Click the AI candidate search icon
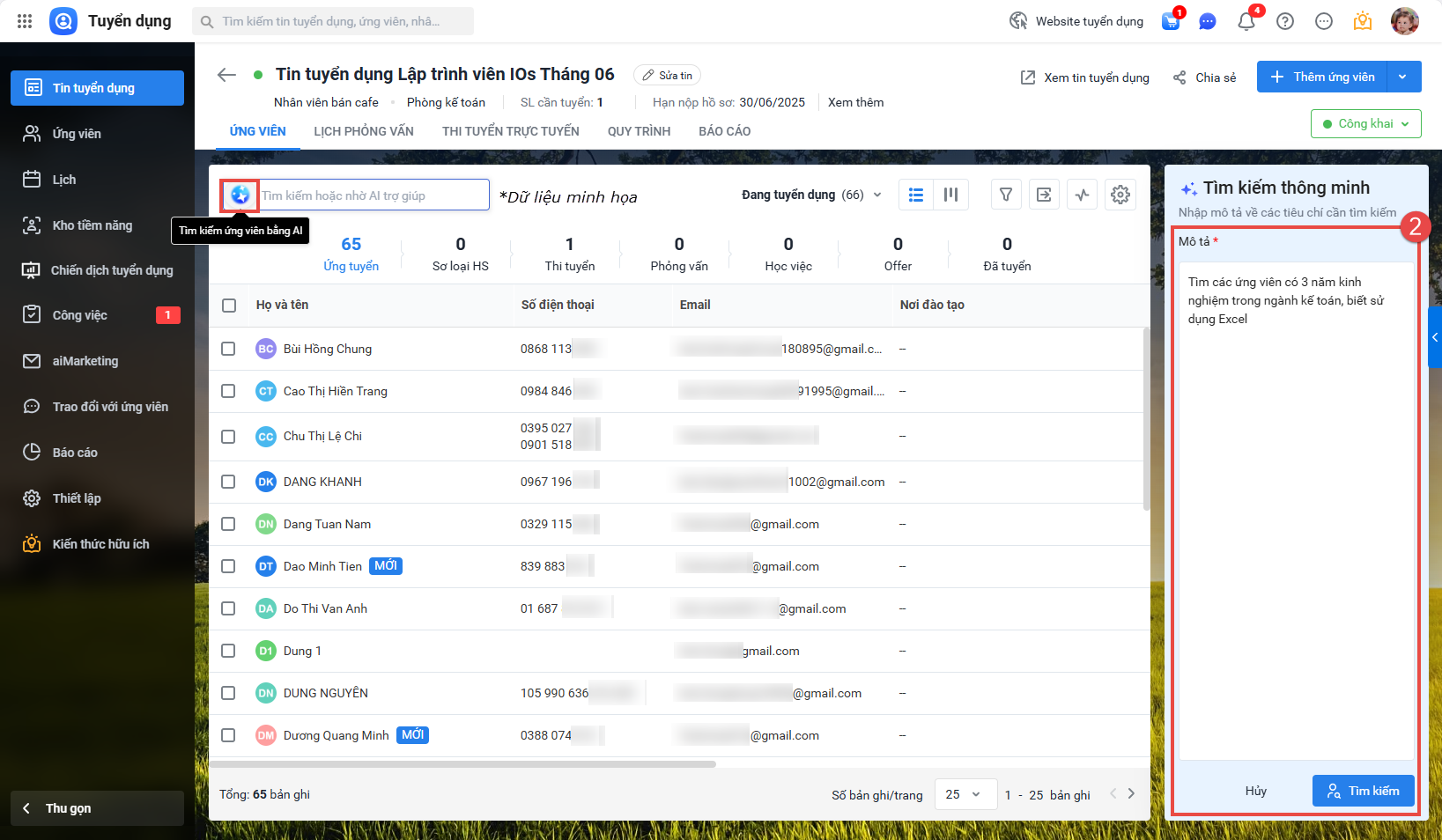Viewport: 1442px width, 840px height. (x=240, y=195)
